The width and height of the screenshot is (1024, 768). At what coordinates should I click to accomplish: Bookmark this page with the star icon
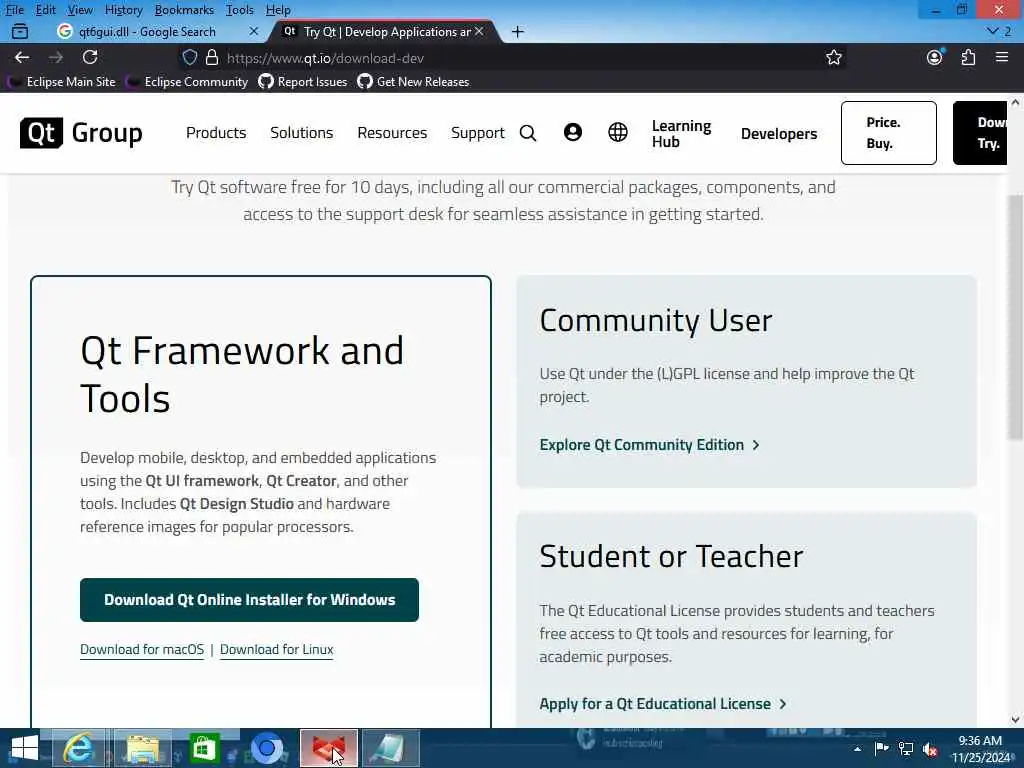pos(833,57)
